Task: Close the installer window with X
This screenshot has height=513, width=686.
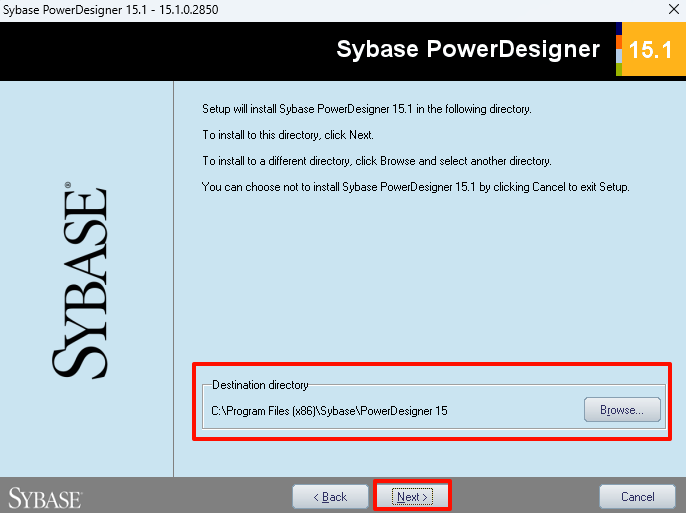Action: click(674, 9)
